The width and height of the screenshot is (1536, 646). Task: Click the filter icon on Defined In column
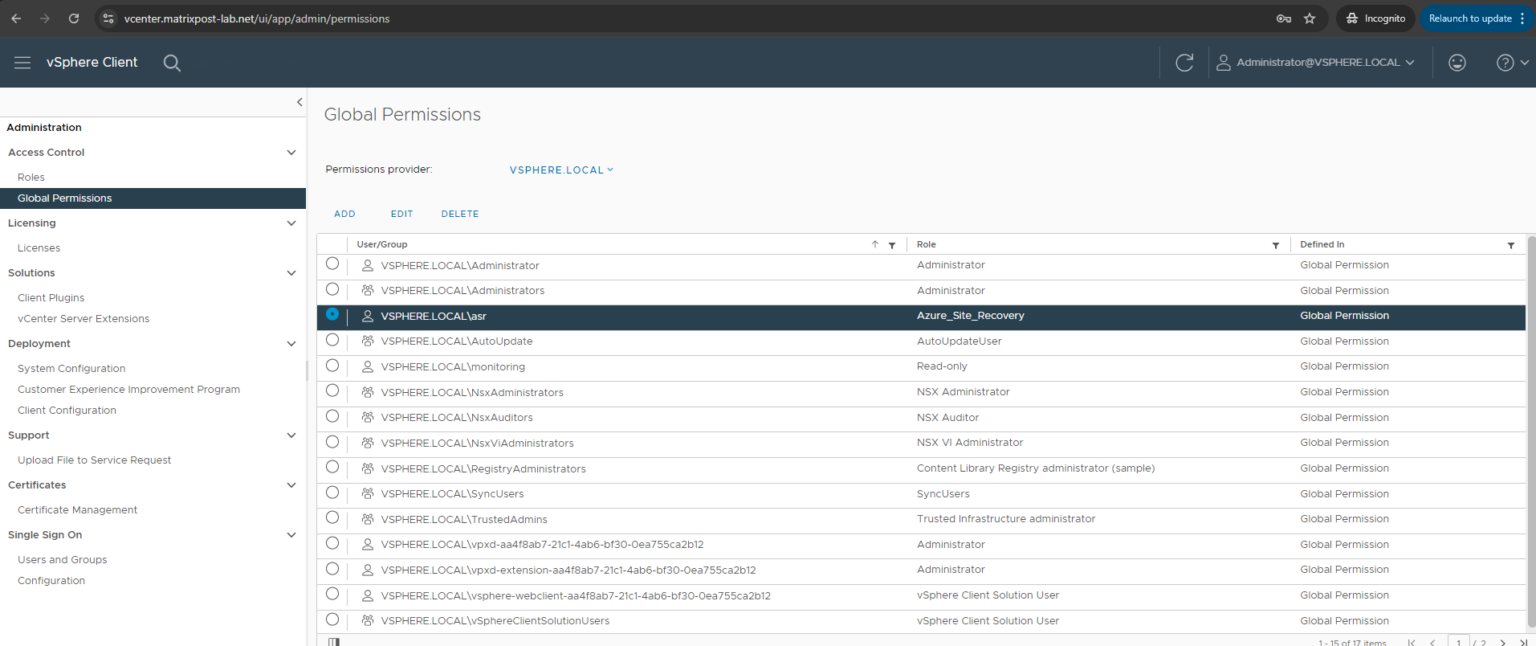click(x=1510, y=245)
